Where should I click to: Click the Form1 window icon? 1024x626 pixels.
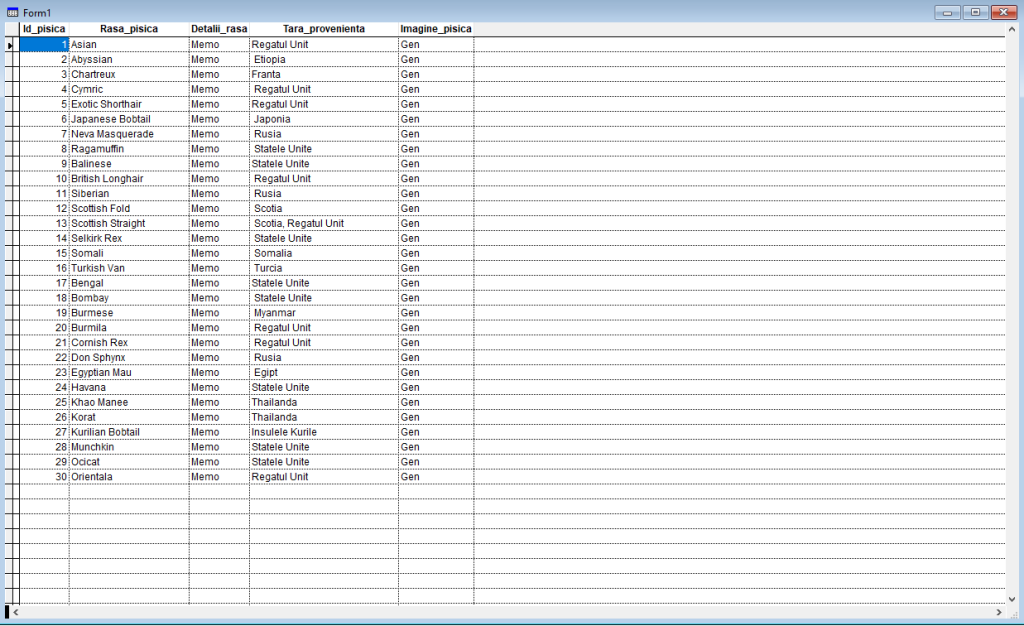(x=12, y=12)
